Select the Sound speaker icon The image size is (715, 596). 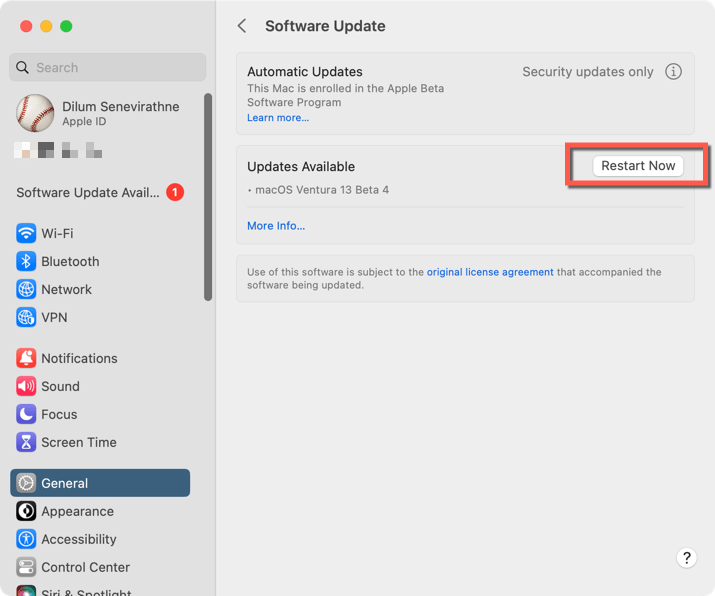26,386
